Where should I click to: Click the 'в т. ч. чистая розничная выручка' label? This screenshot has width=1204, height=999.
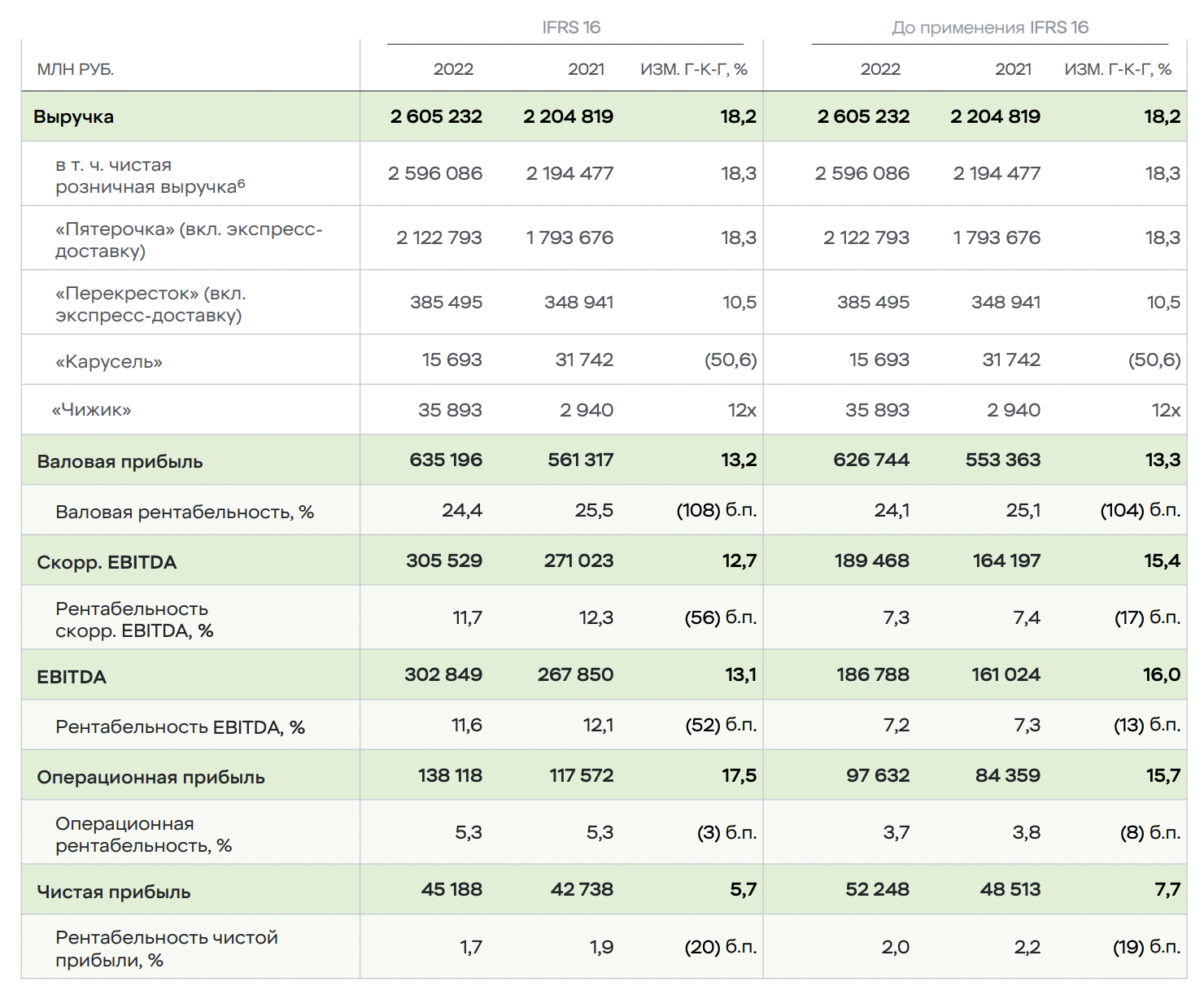click(x=150, y=176)
